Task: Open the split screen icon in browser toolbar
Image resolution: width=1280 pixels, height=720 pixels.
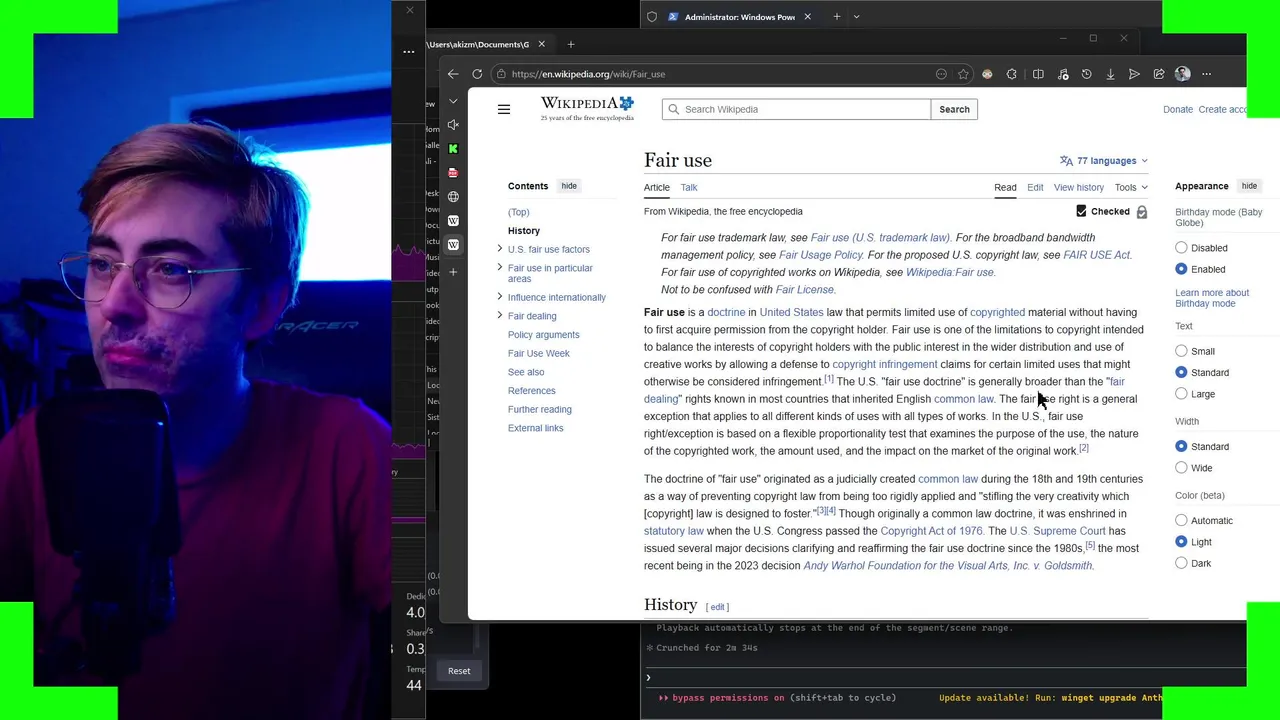Action: pos(1038,74)
